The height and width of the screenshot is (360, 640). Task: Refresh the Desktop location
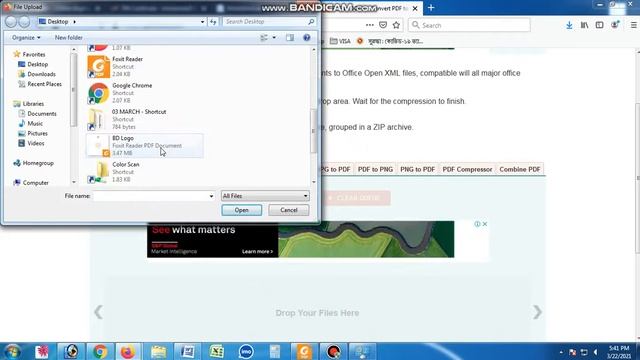213,22
